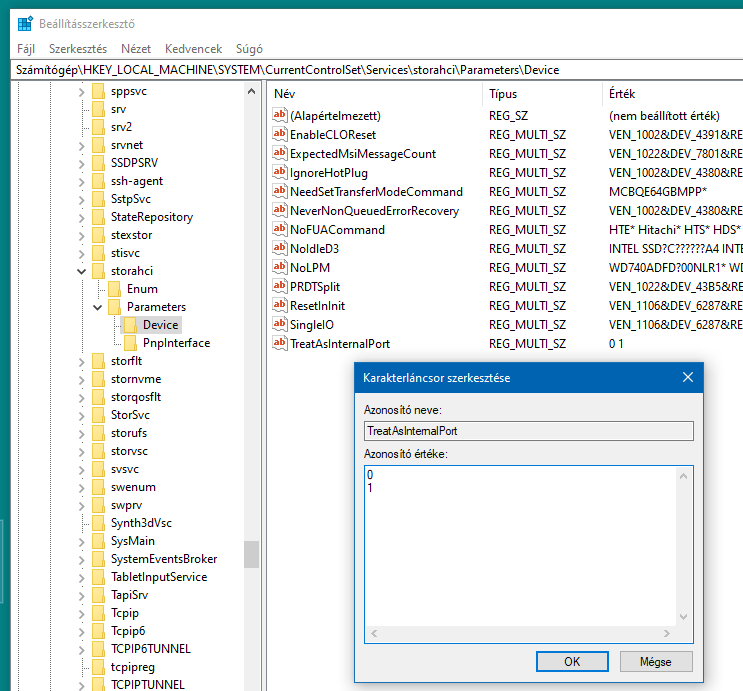Click the registry path address bar
Image resolution: width=743 pixels, height=691 pixels.
pos(377,70)
